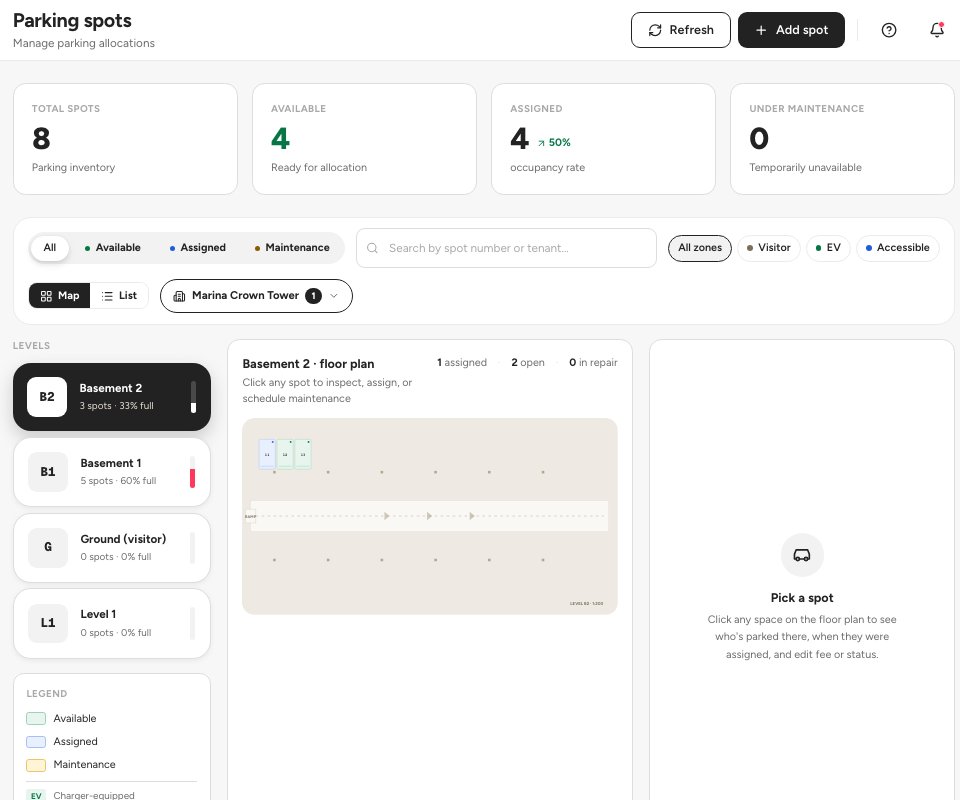Open the help question-mark icon
Viewport: 960px width, 800px height.
[888, 30]
